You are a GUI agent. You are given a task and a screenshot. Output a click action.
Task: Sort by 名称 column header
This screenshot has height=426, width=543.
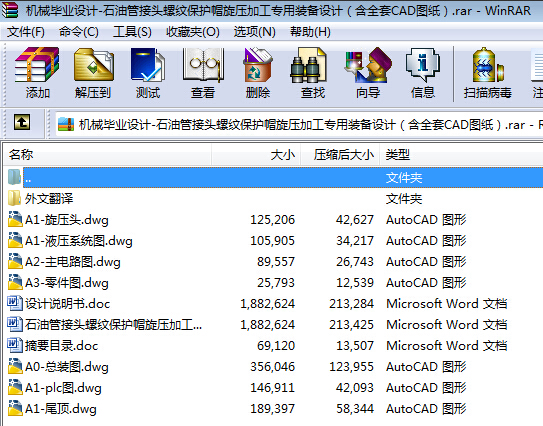pyautogui.click(x=107, y=154)
